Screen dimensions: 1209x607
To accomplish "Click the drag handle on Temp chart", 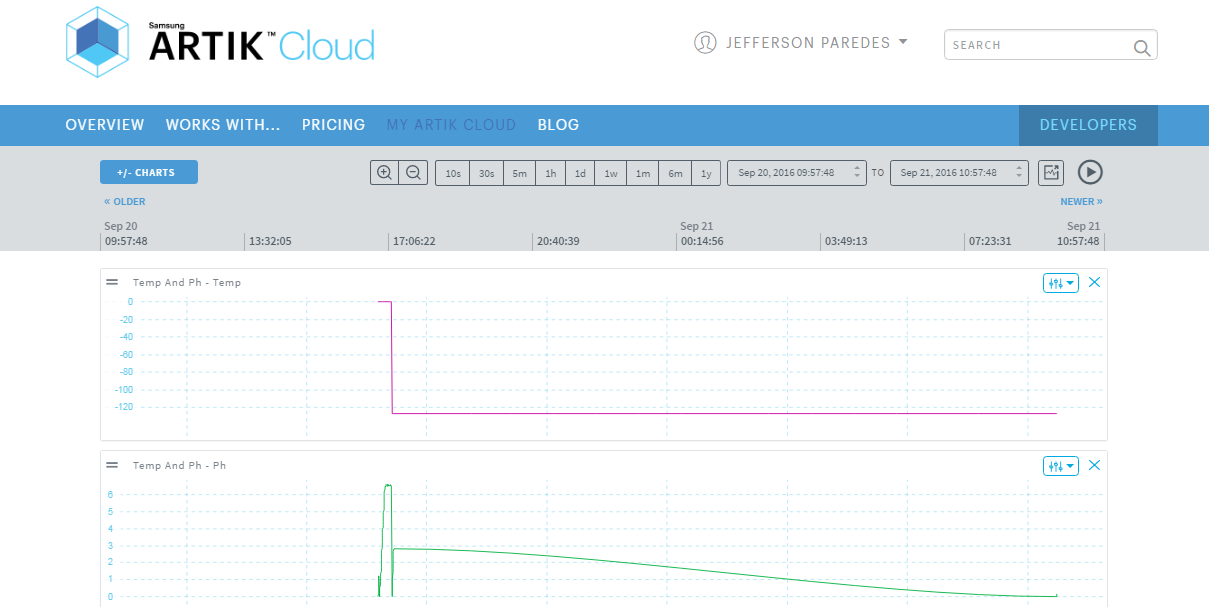I will pyautogui.click(x=110, y=282).
